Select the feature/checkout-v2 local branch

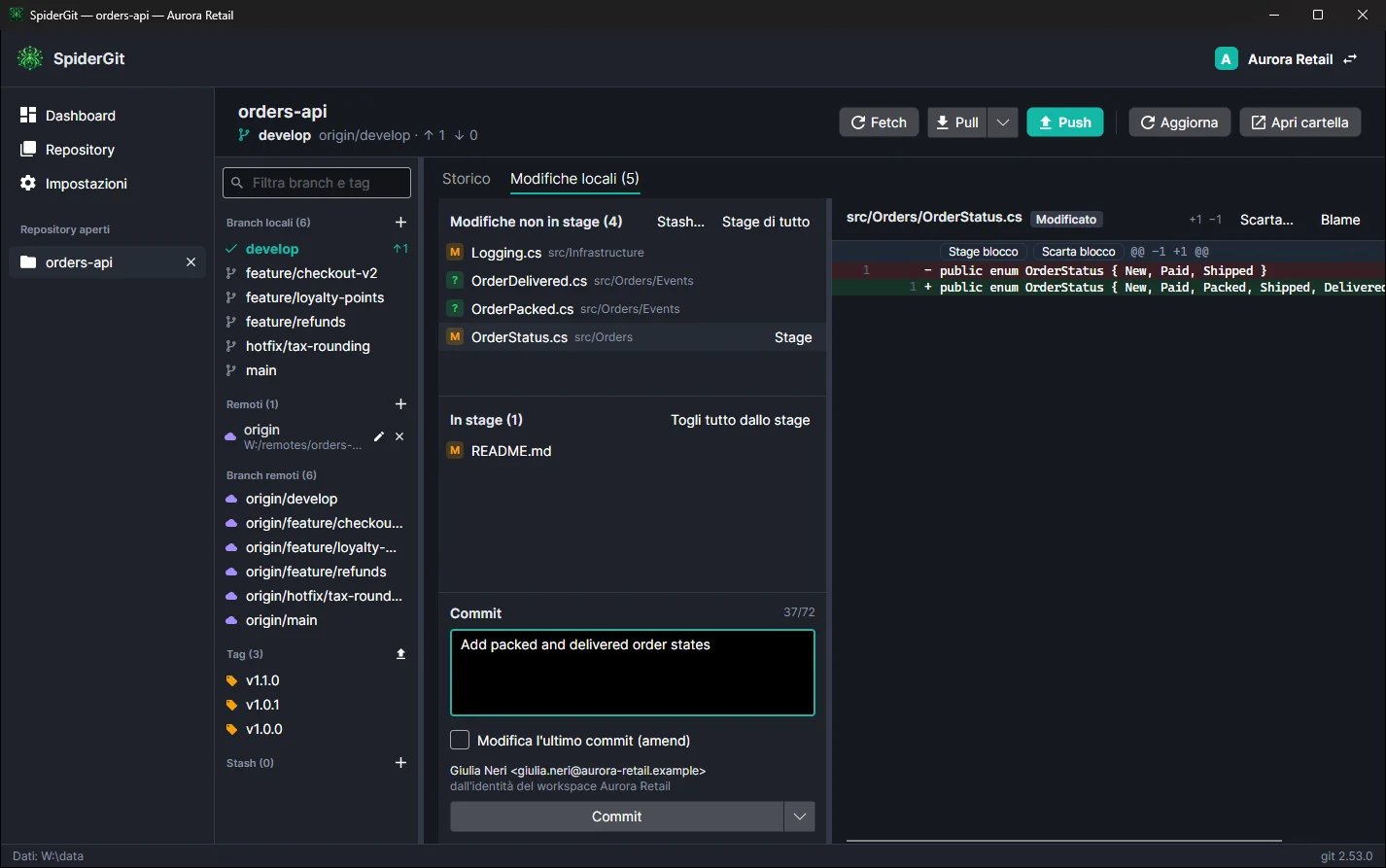pyautogui.click(x=317, y=273)
